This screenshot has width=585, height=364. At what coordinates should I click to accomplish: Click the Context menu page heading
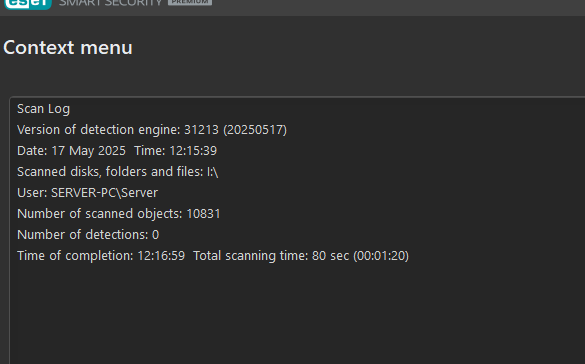(68, 48)
